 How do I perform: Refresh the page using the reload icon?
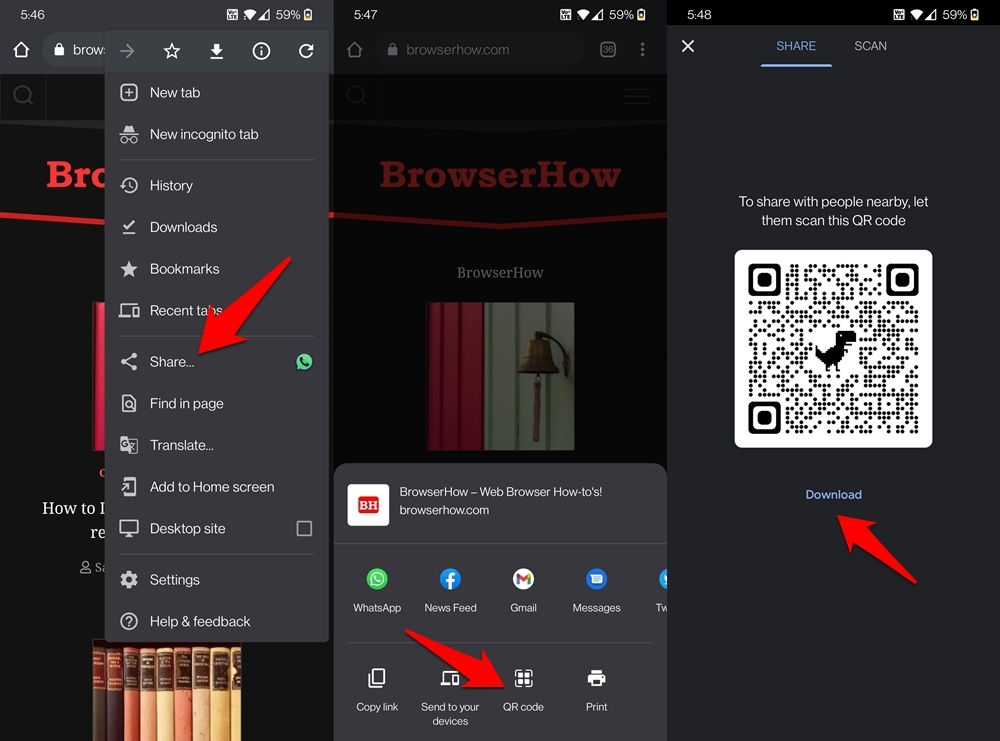click(306, 49)
